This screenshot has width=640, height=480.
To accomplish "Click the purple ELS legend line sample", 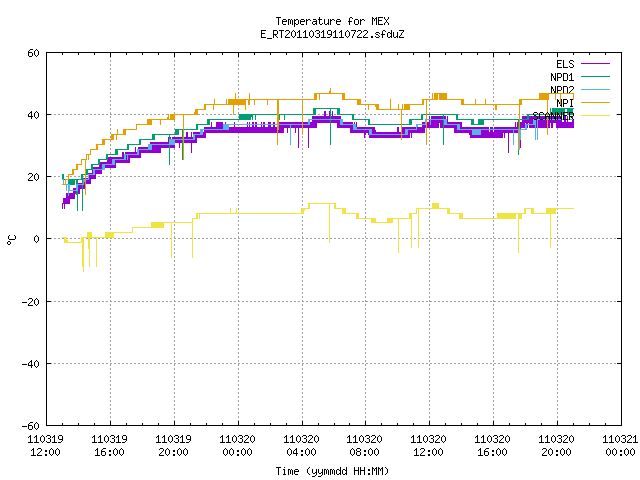I will pos(595,64).
